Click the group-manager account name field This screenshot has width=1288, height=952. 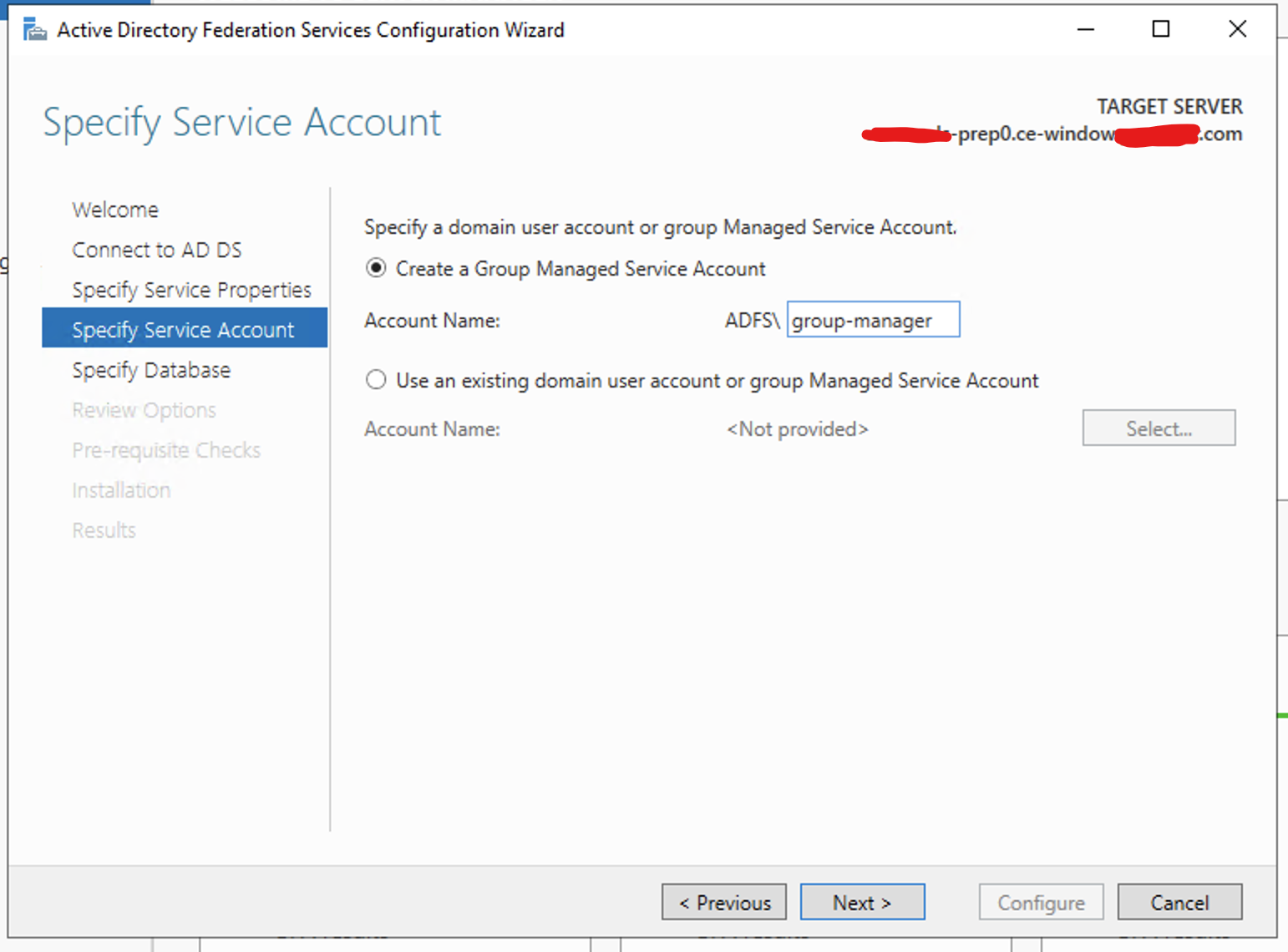(x=873, y=320)
